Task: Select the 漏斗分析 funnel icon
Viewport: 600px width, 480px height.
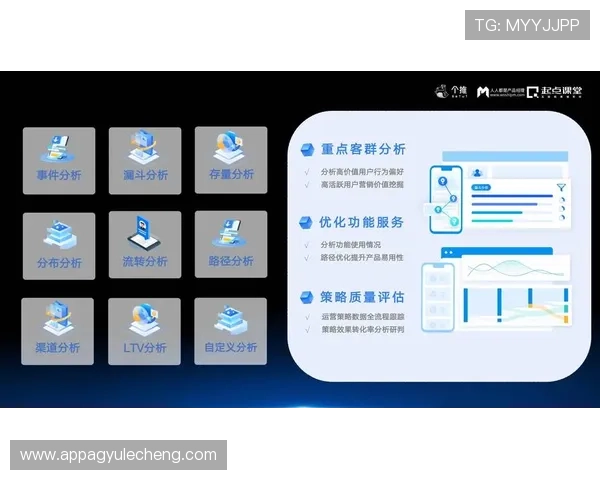Action: [x=145, y=150]
